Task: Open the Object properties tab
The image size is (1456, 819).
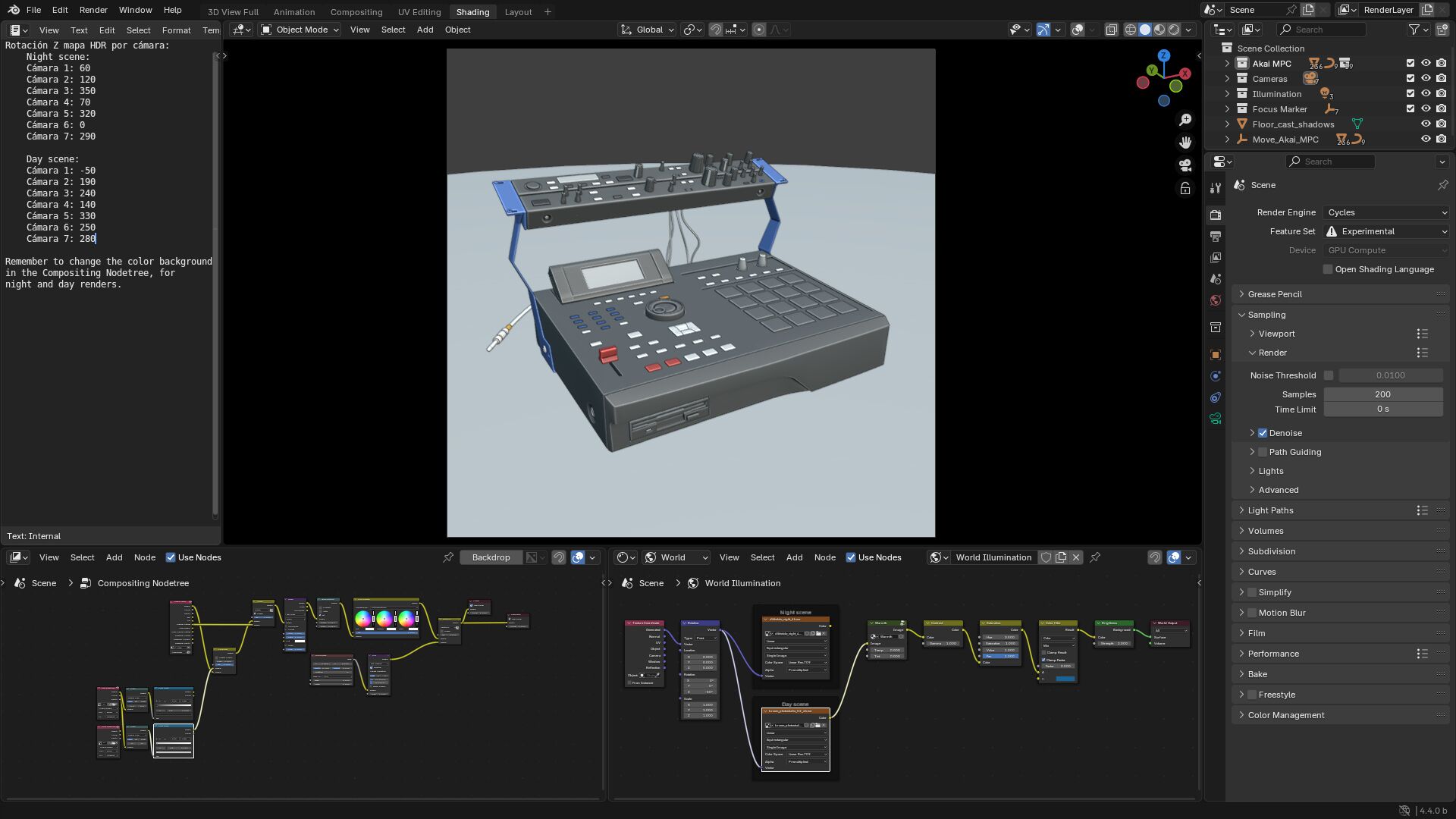Action: 1216,355
